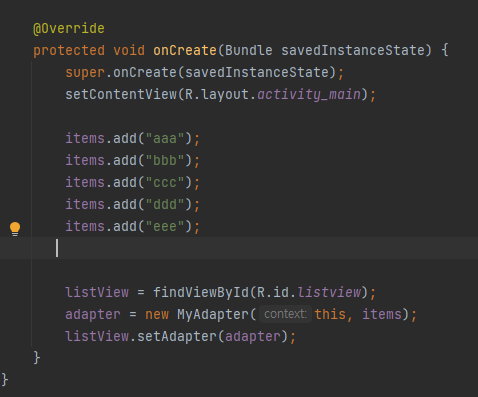This screenshot has height=397, width=478.
Task: Click setAdapter method call
Action: pos(177,336)
